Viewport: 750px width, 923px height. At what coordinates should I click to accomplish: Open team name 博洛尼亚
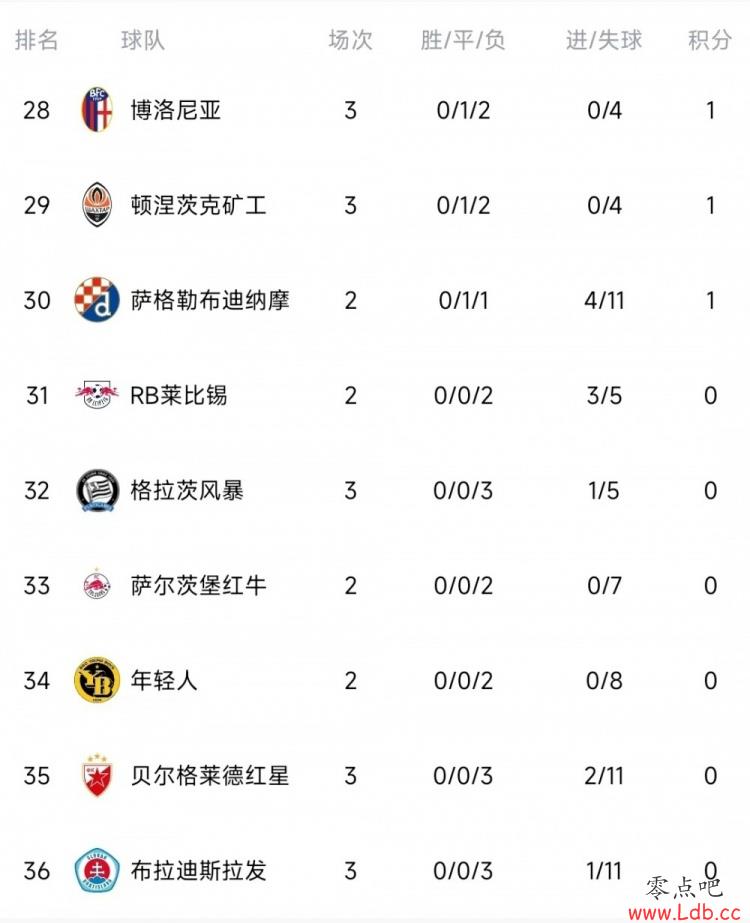(x=176, y=110)
